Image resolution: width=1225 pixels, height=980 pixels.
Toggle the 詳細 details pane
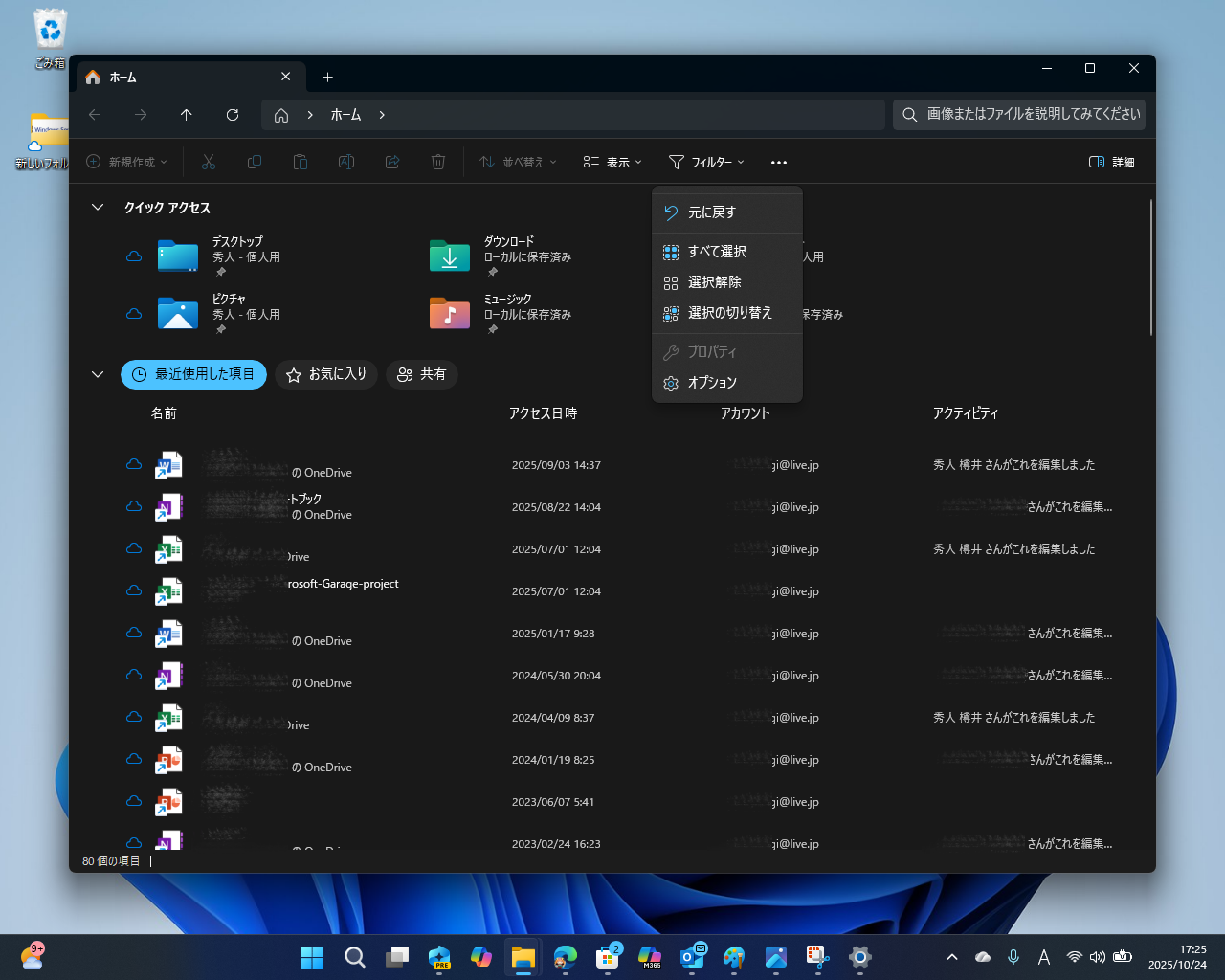pos(1112,163)
